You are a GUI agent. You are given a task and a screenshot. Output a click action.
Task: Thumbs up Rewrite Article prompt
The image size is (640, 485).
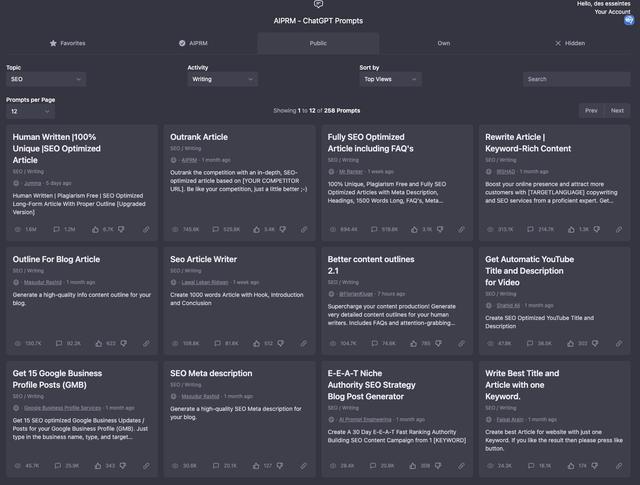pyautogui.click(x=571, y=229)
